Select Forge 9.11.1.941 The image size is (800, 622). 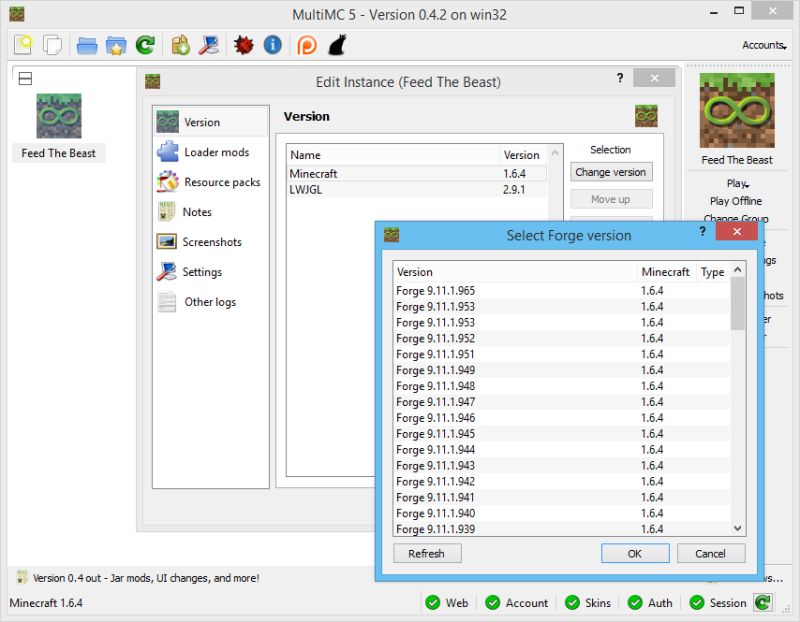563,497
